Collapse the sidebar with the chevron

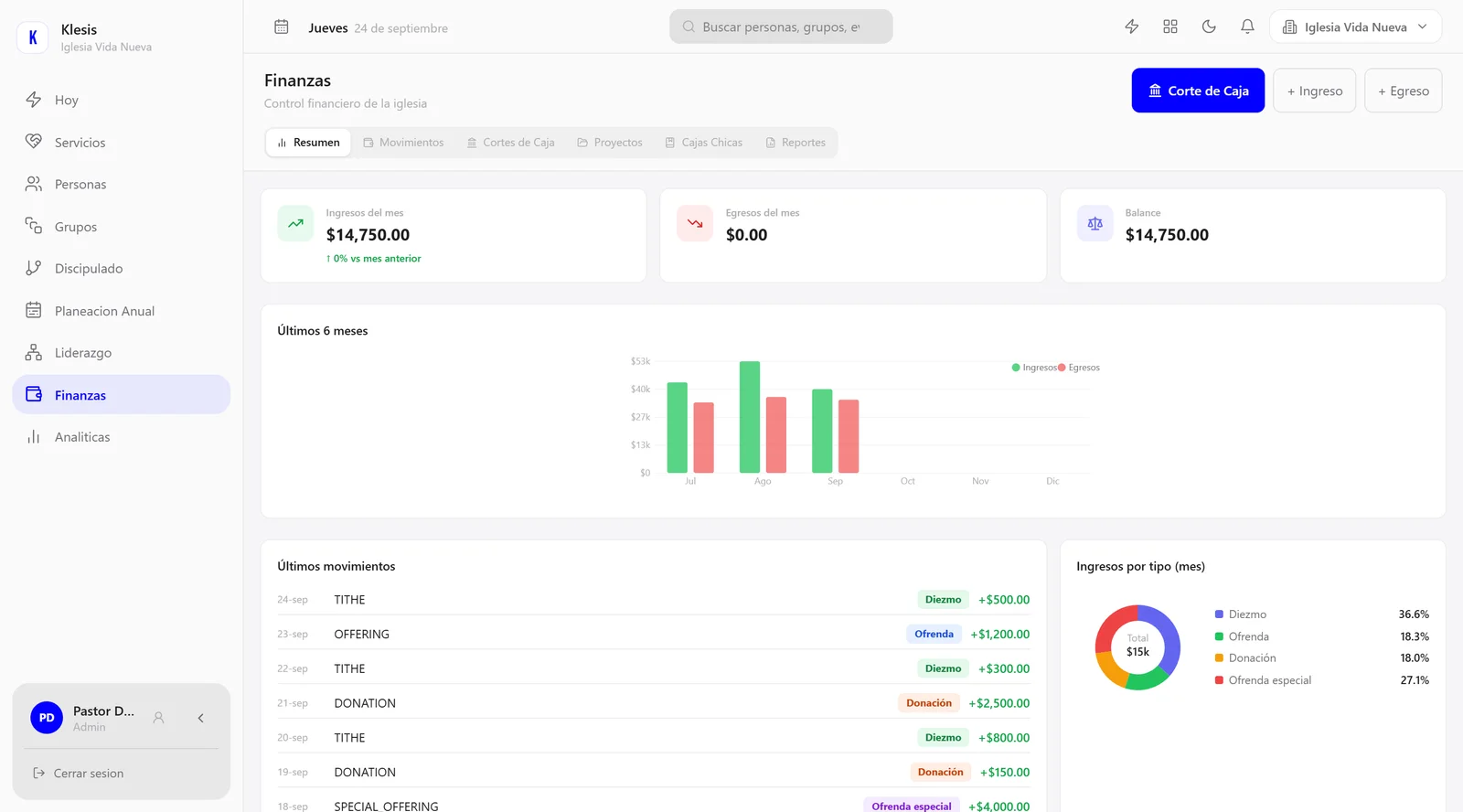[x=200, y=718]
